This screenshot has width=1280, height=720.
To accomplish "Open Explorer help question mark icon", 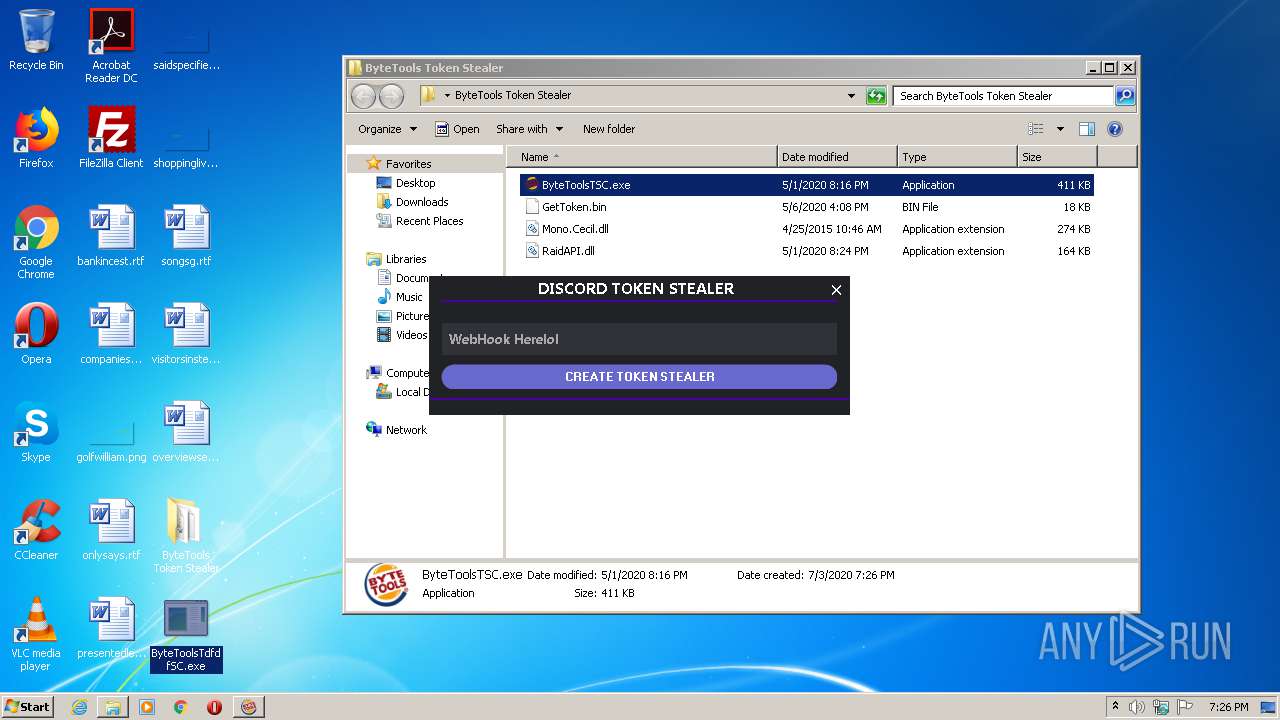I will tap(1115, 129).
